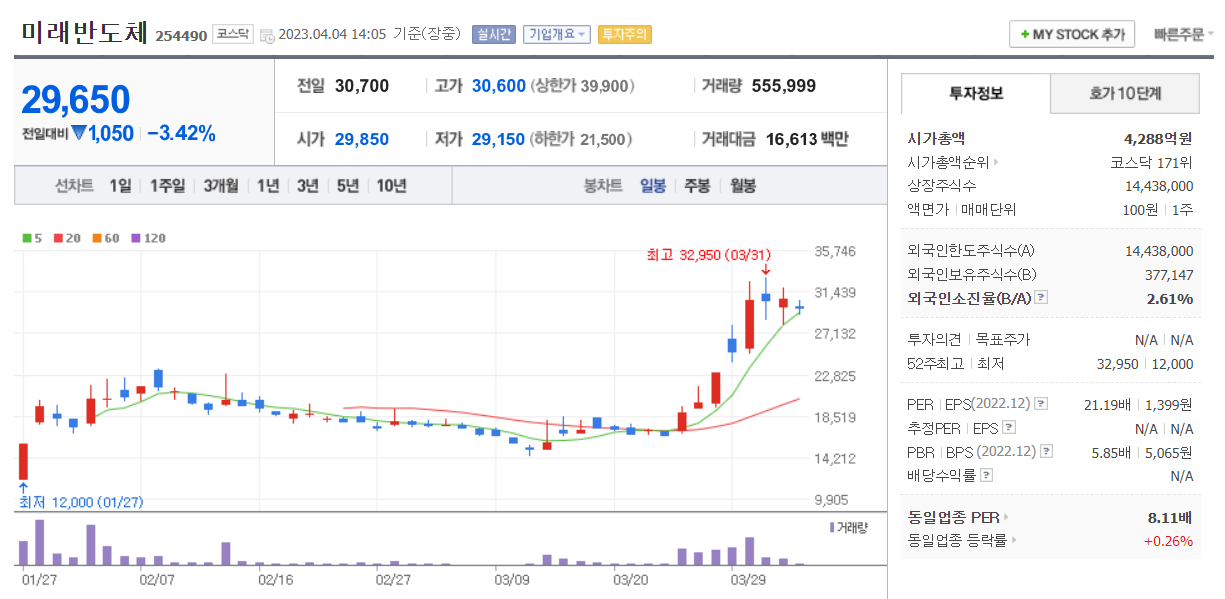Click the 52주최고 최저 value 32,950 | 12,000
The image size is (1225, 599).
pyautogui.click(x=1145, y=364)
